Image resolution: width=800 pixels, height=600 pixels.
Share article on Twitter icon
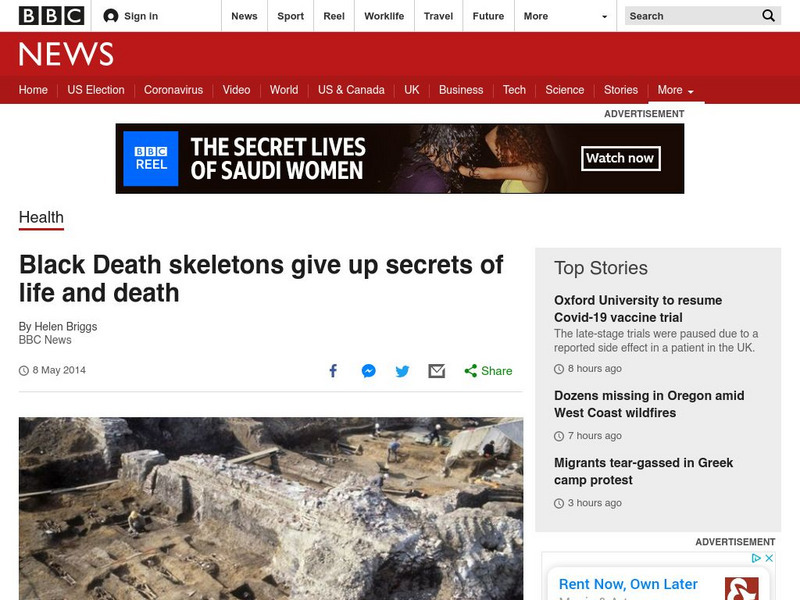pyautogui.click(x=403, y=371)
